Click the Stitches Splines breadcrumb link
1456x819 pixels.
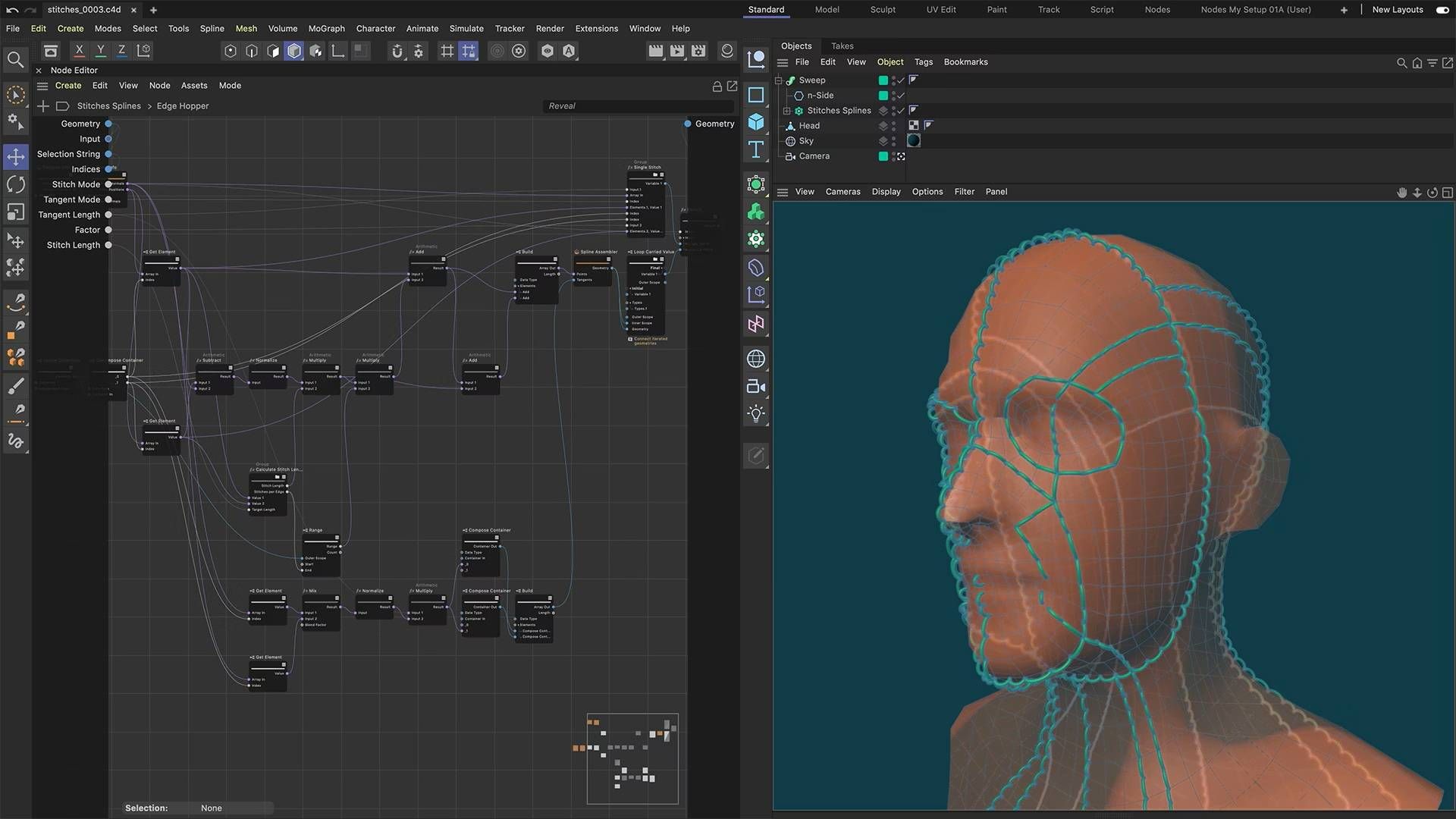pyautogui.click(x=108, y=106)
